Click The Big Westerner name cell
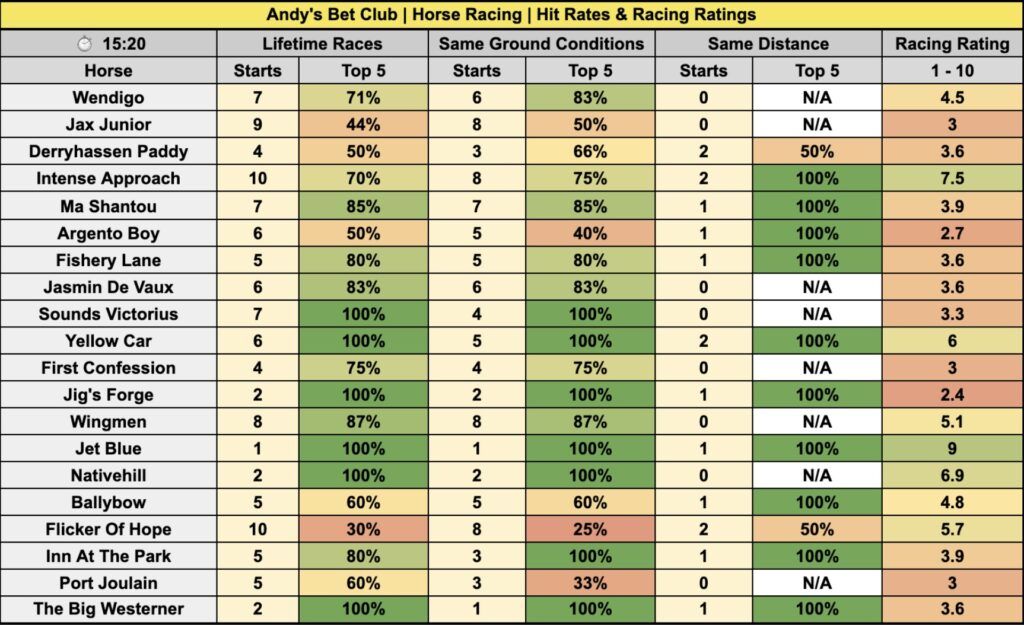The height and width of the screenshot is (625, 1024). pyautogui.click(x=108, y=611)
